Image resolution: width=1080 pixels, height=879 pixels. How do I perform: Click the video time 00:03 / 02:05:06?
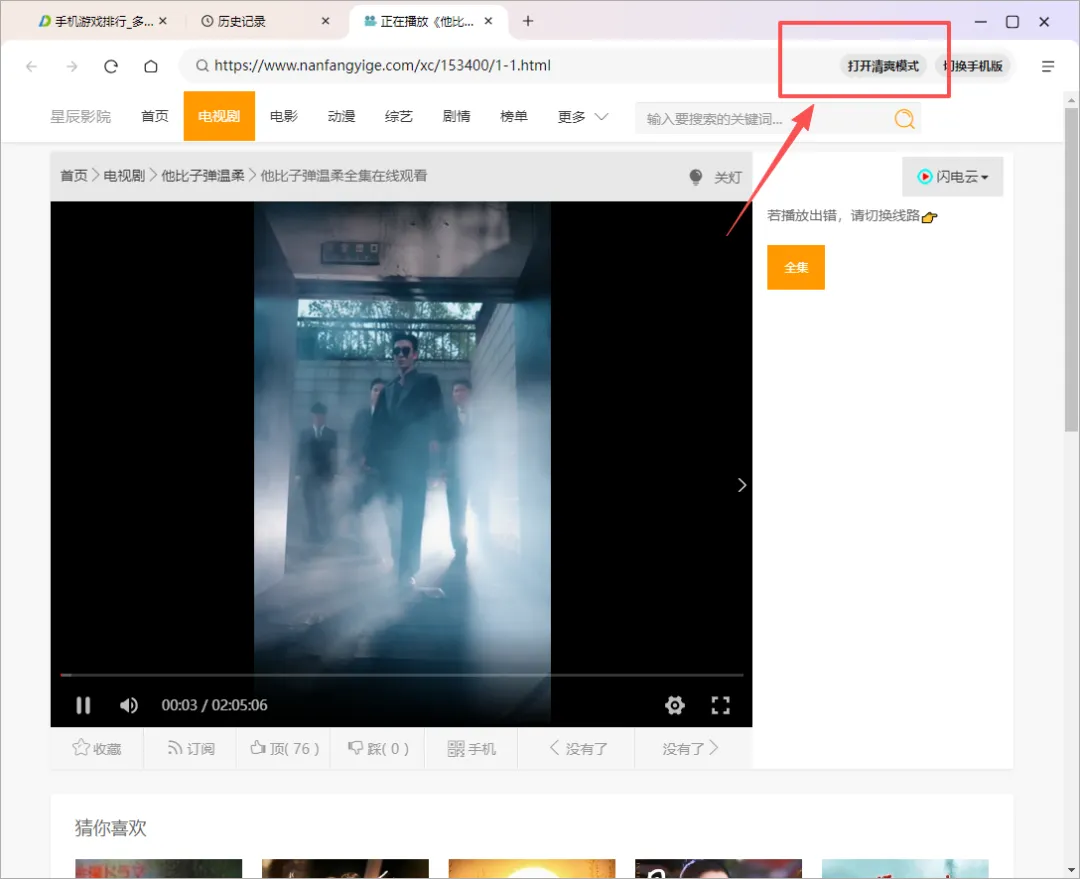[x=214, y=705]
